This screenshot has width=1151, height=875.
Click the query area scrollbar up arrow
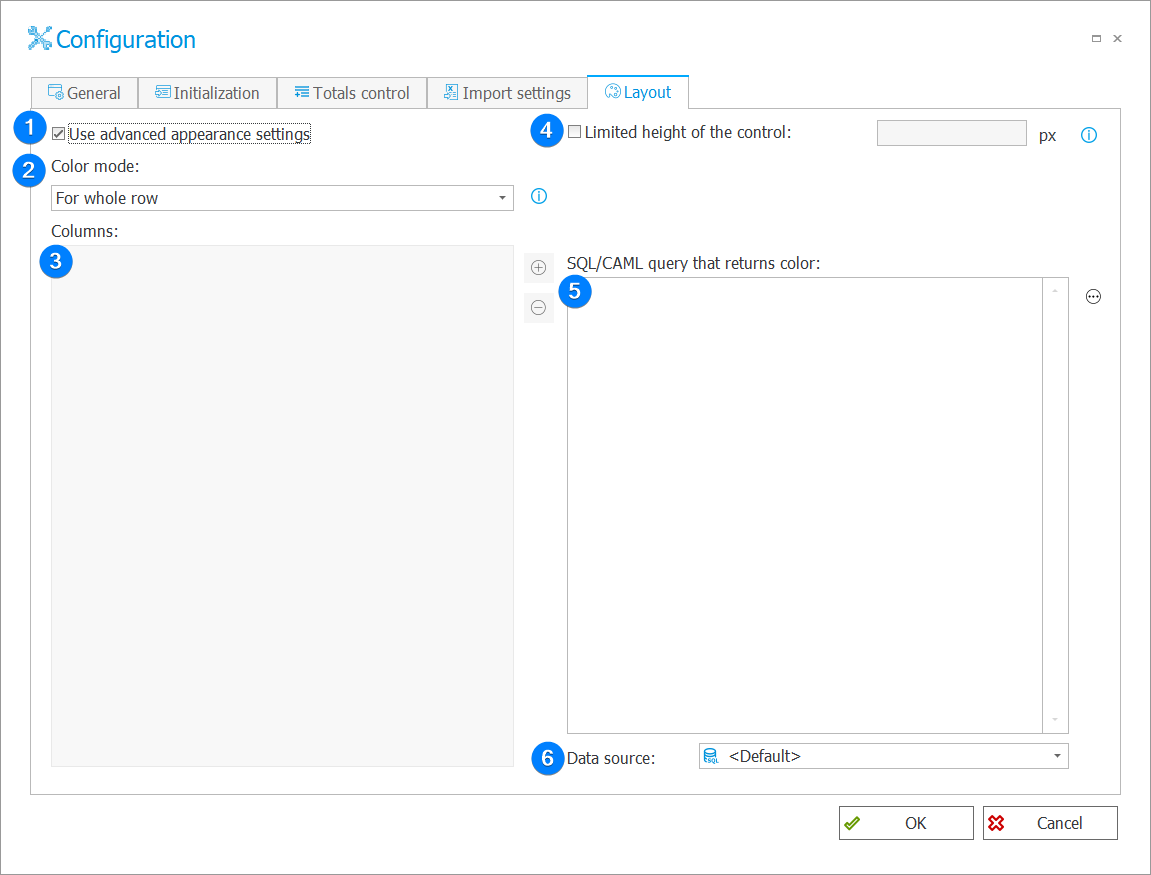pyautogui.click(x=1055, y=291)
